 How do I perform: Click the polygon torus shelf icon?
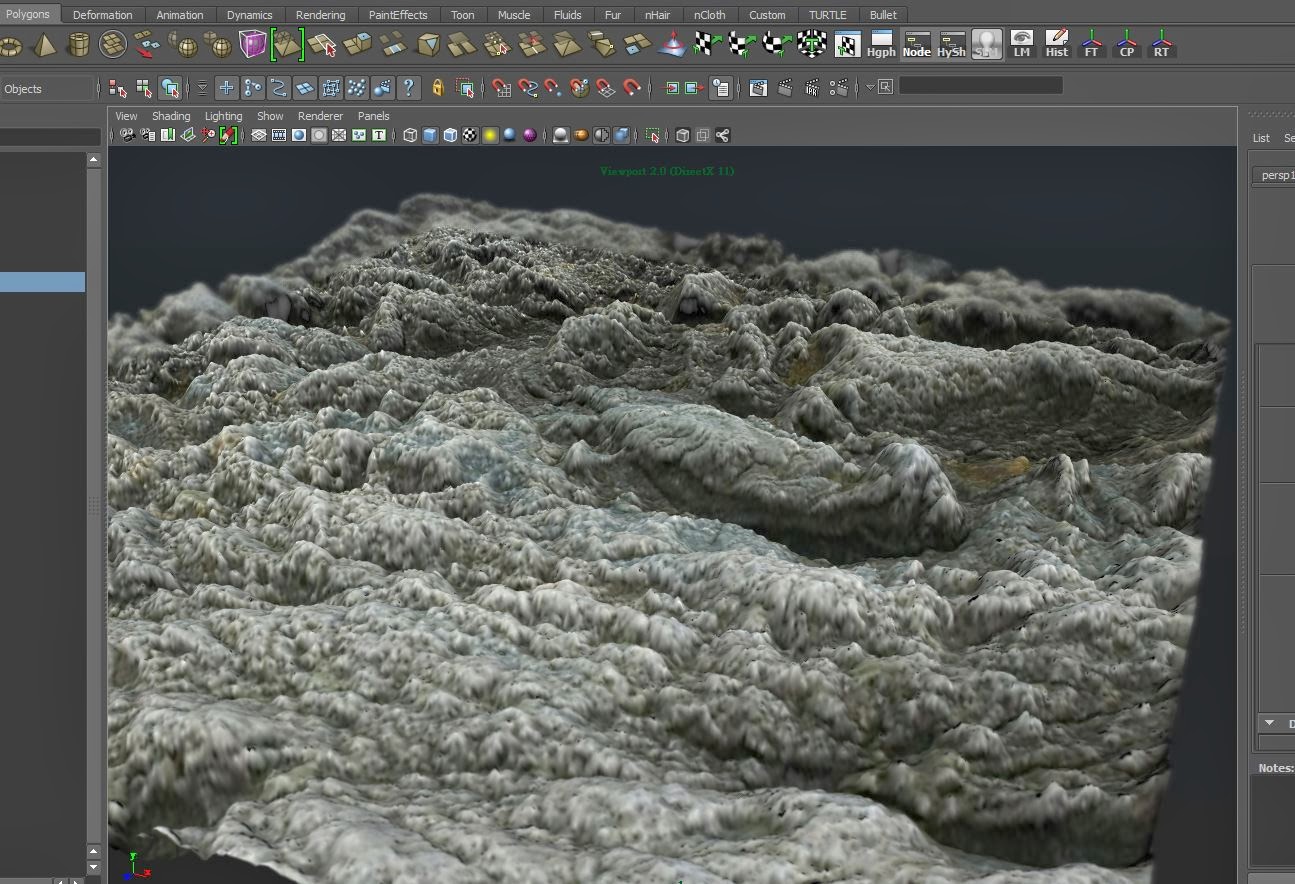(x=11, y=45)
